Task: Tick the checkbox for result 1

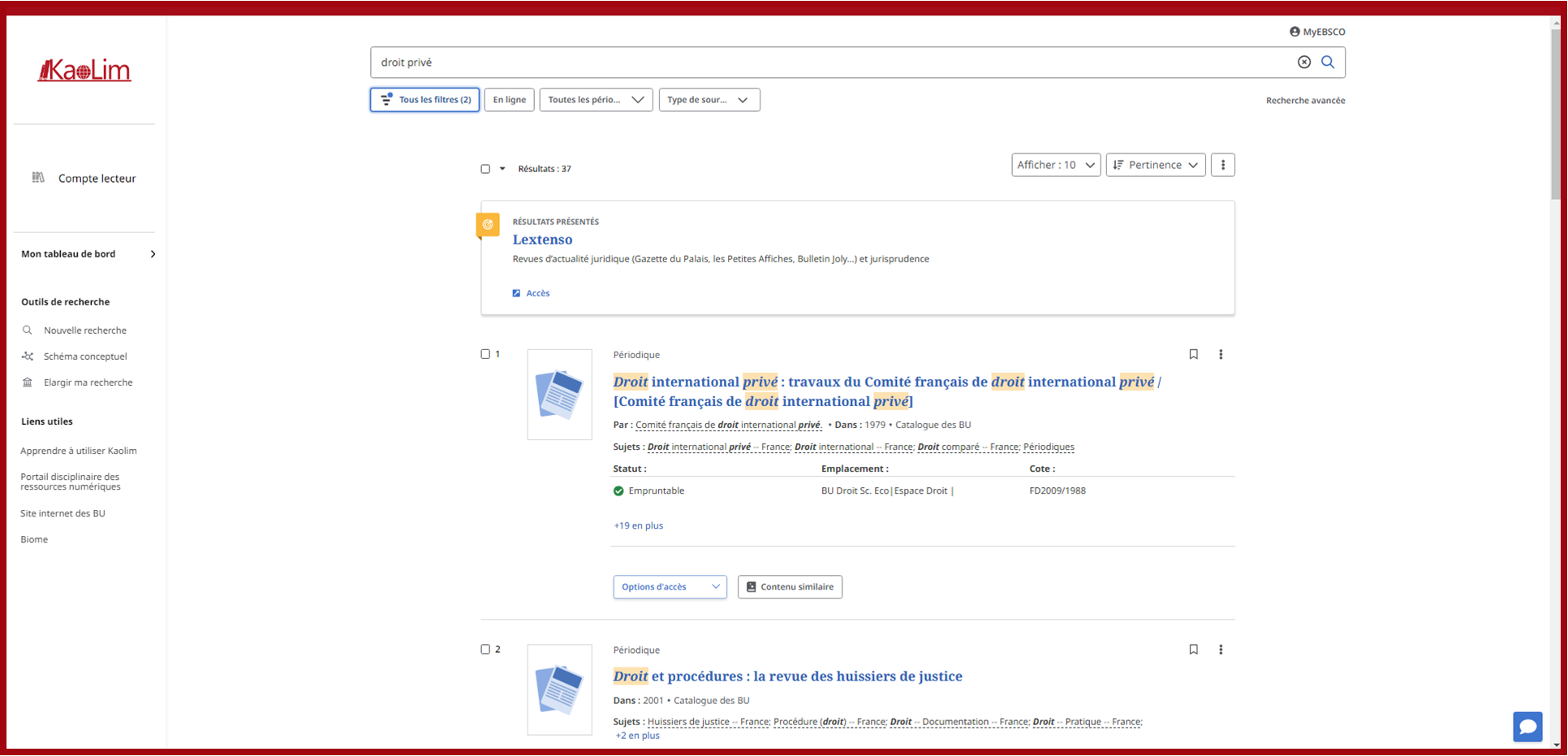Action: [485, 354]
